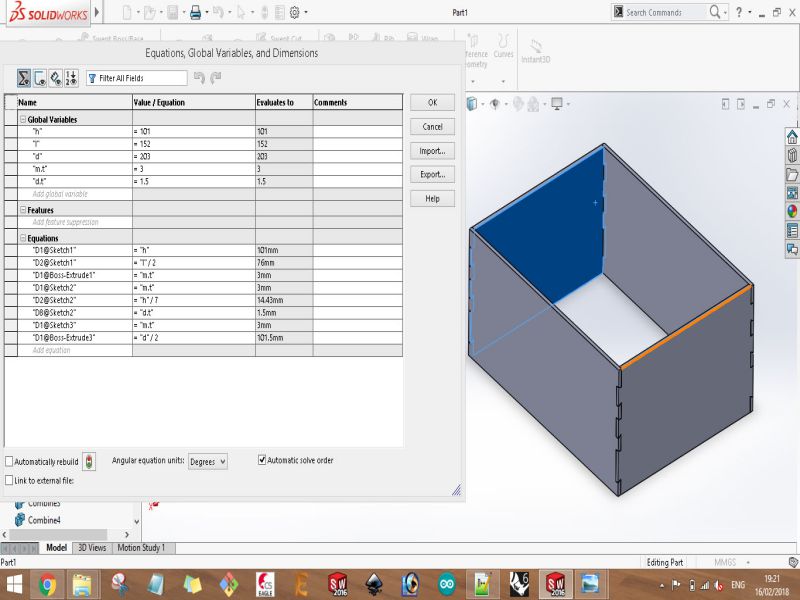The height and width of the screenshot is (600, 800).
Task: Click the 14.43mm evaluated value
Action: pyautogui.click(x=270, y=300)
